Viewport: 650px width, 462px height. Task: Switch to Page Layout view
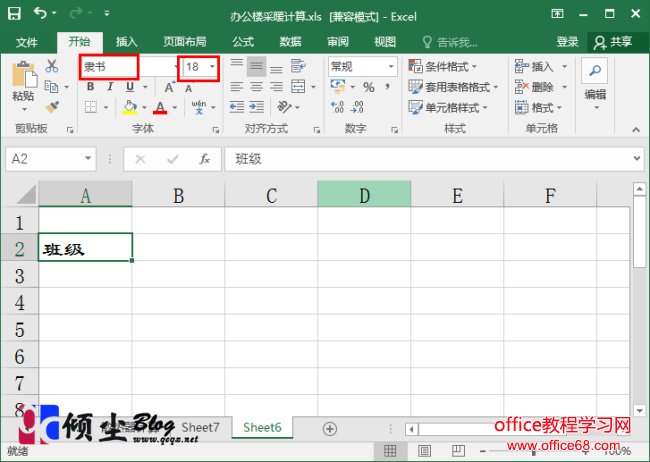tap(424, 451)
